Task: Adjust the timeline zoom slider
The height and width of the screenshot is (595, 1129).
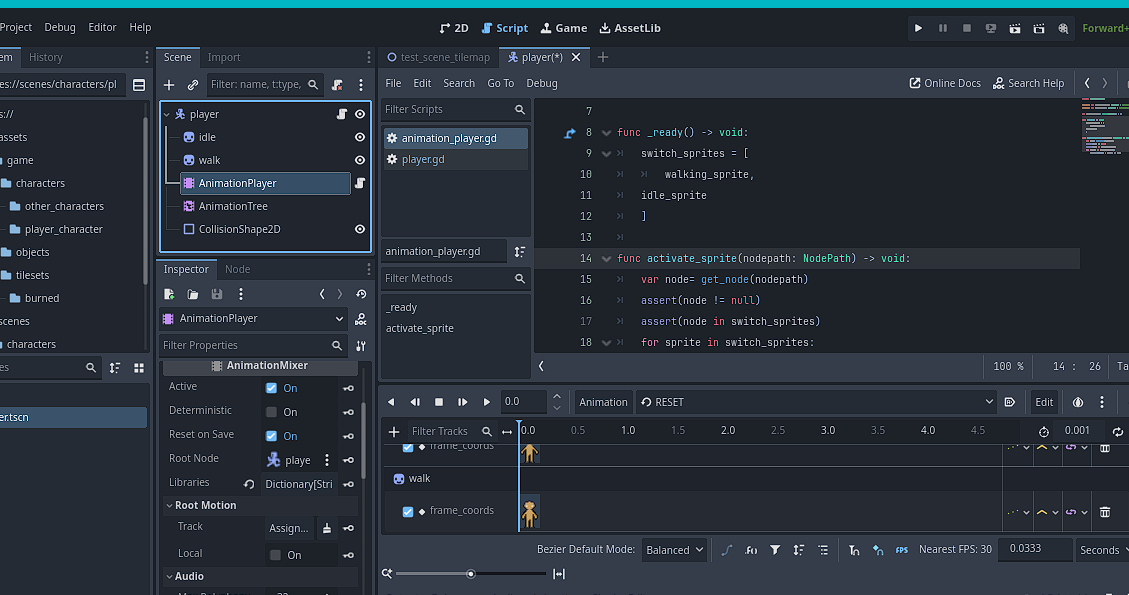Action: pyautogui.click(x=470, y=573)
